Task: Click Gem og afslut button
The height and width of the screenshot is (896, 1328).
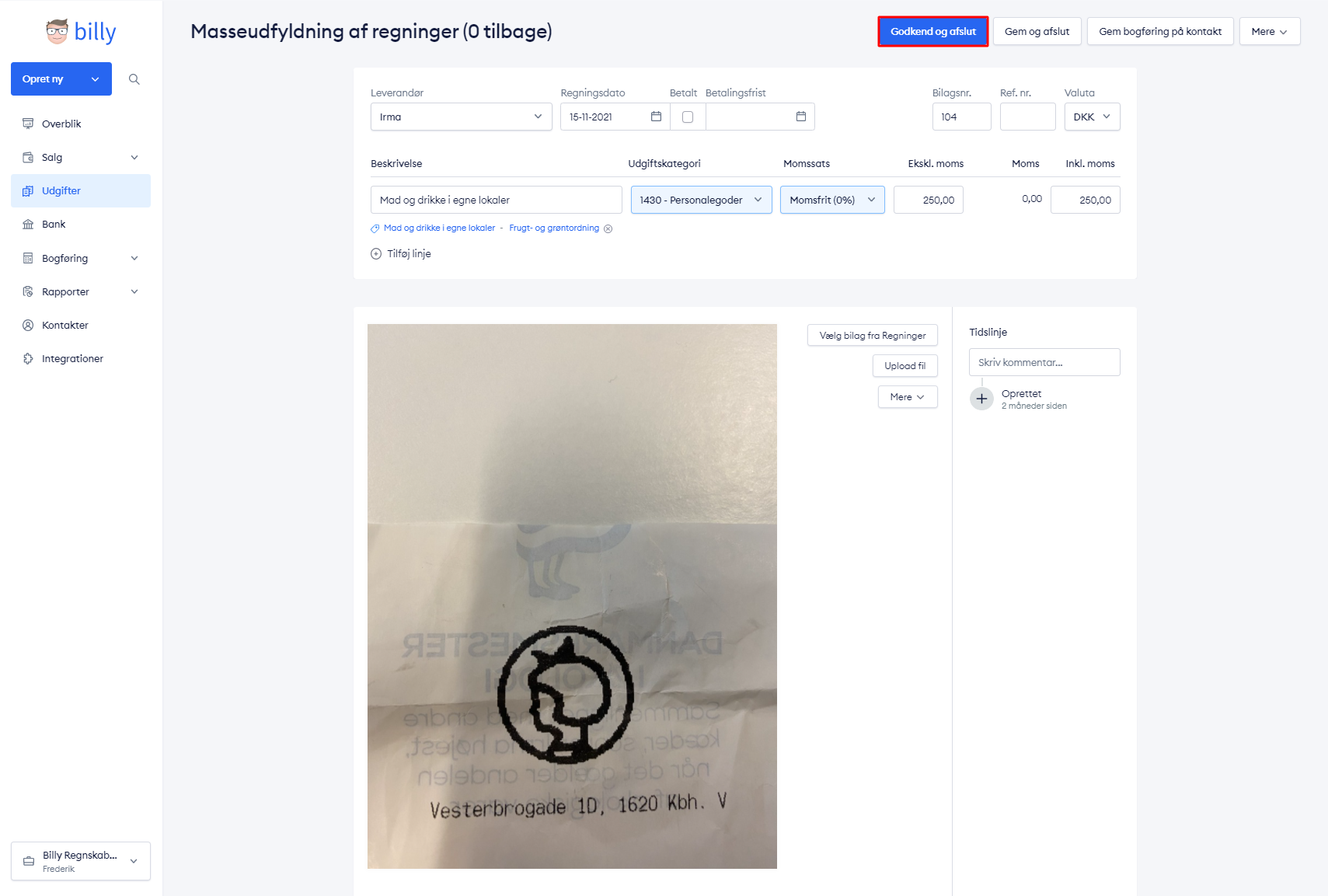Action: (1037, 32)
